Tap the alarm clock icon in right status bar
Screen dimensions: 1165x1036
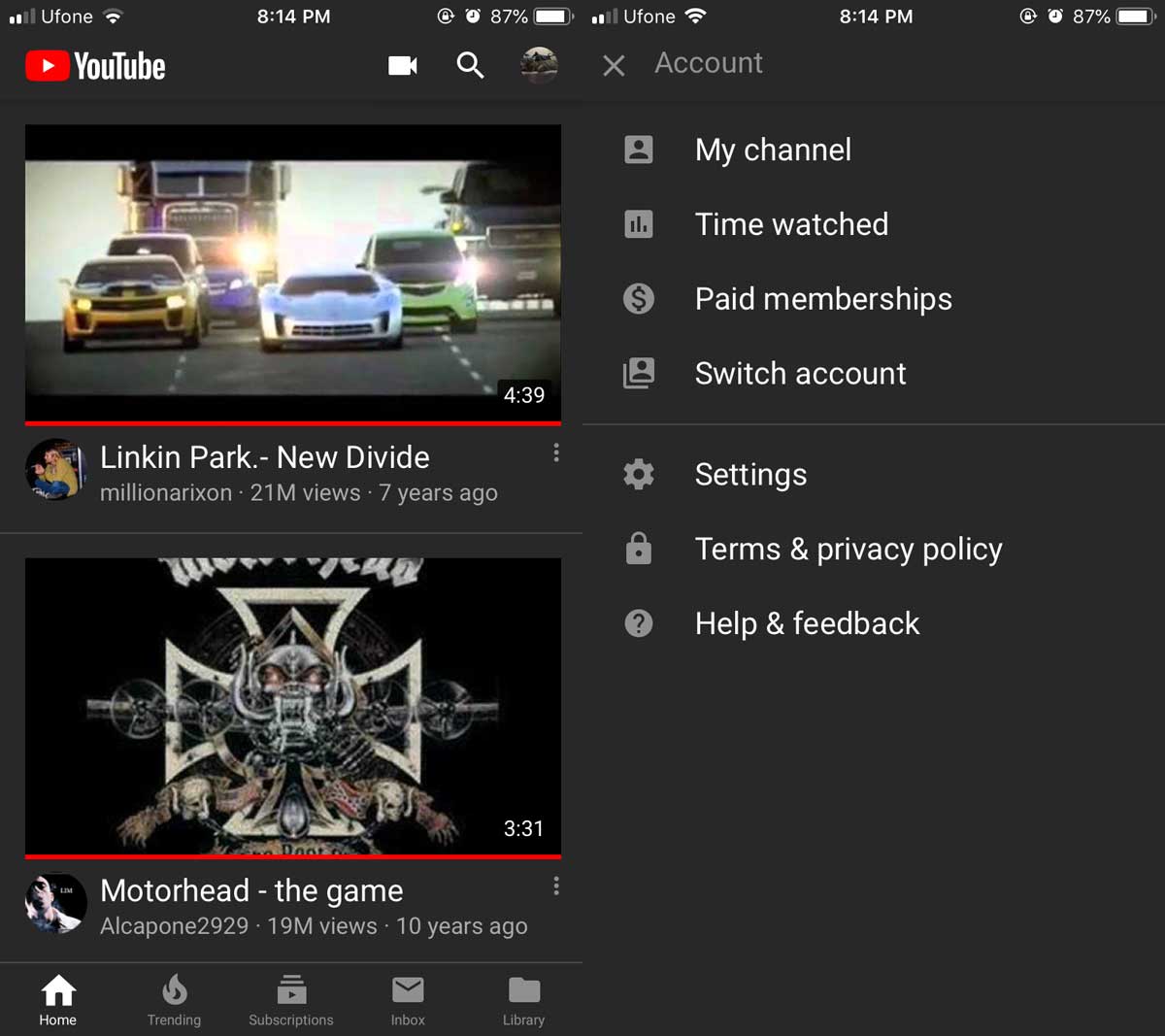pos(1054,17)
